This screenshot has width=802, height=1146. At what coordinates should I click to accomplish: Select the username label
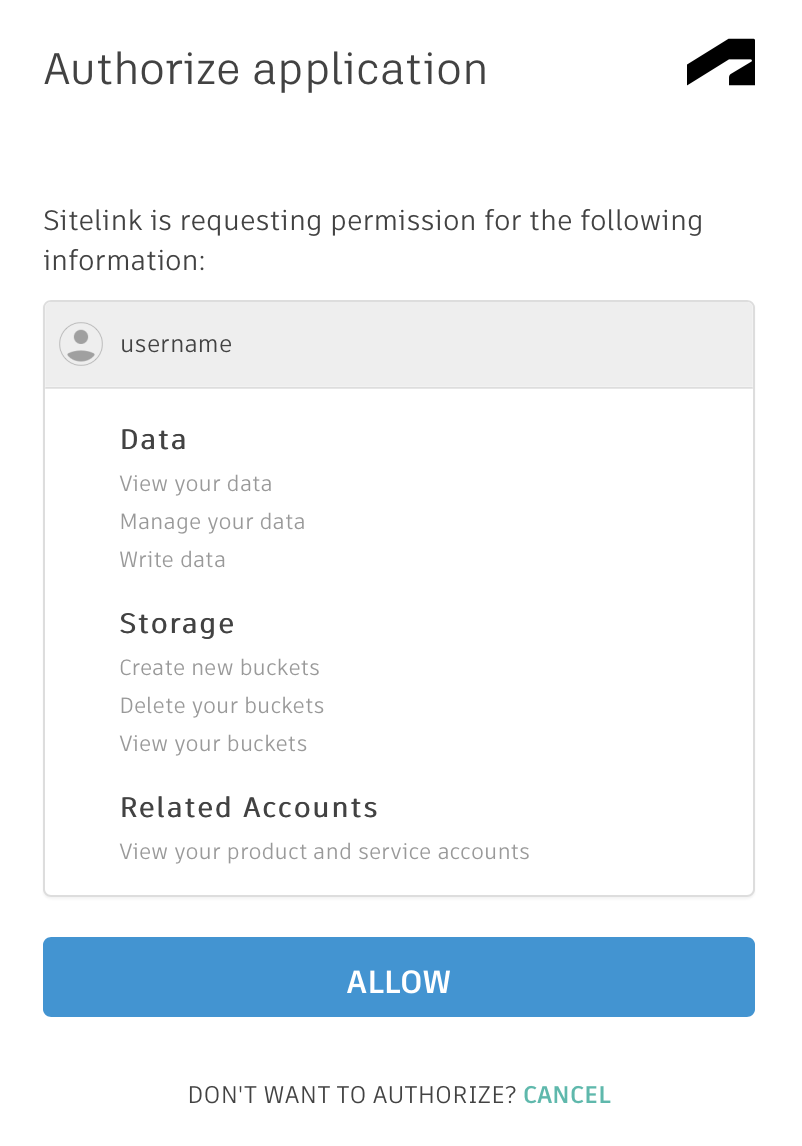pos(176,344)
